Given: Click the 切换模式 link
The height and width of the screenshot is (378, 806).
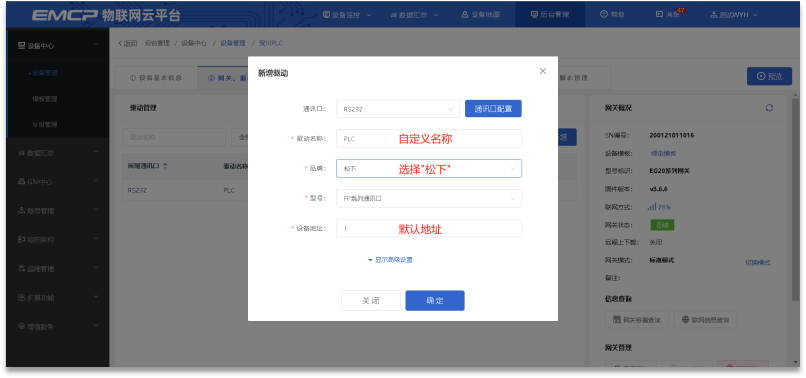Looking at the screenshot, I should pos(758,263).
